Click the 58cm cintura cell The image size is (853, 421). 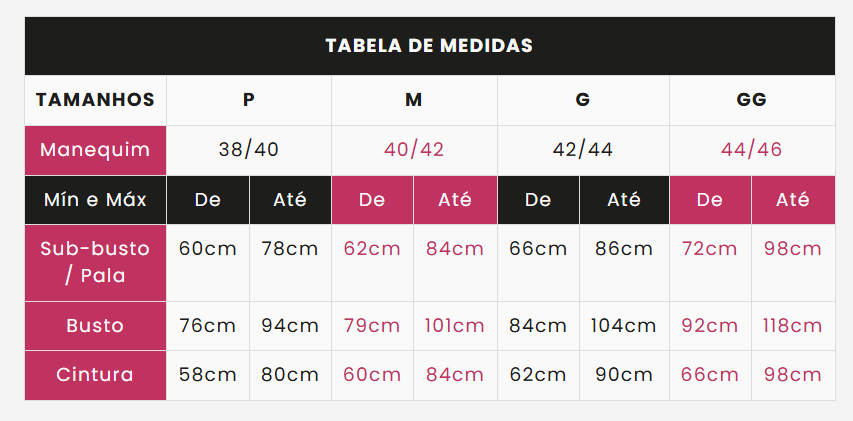coord(208,375)
